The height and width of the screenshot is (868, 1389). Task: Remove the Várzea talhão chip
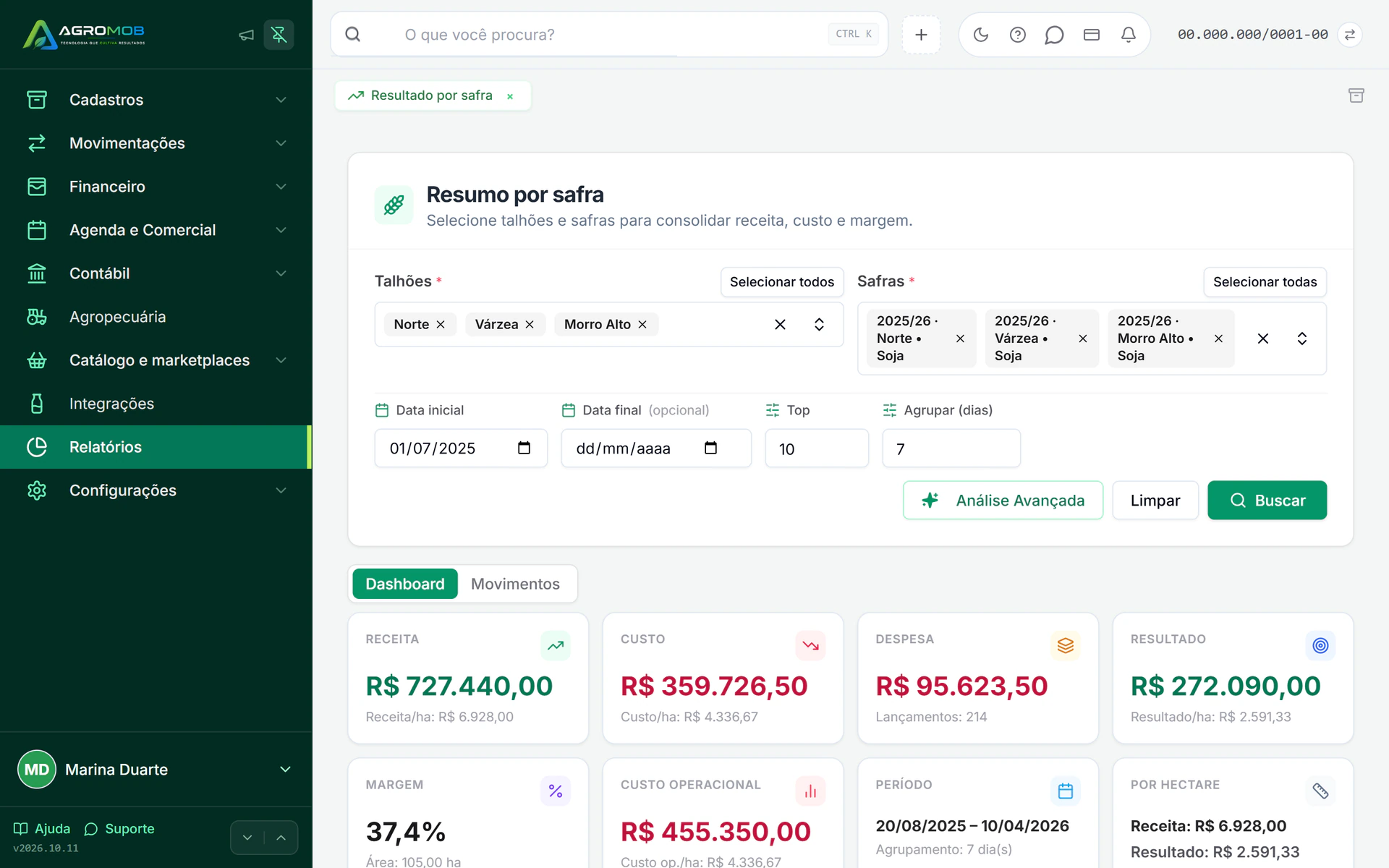click(x=530, y=324)
